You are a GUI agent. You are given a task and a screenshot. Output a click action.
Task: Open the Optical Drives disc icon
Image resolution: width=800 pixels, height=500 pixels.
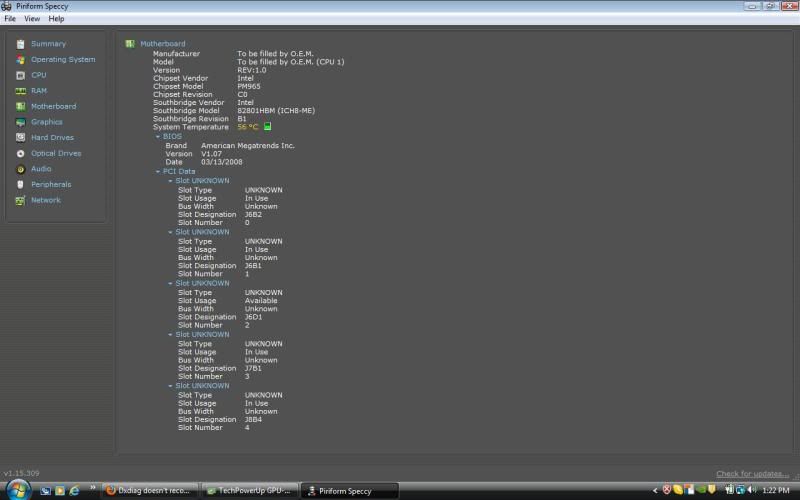(x=20, y=154)
